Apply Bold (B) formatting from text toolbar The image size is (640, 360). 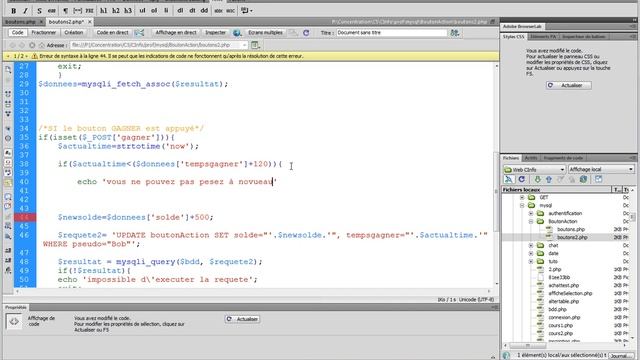pos(13,11)
